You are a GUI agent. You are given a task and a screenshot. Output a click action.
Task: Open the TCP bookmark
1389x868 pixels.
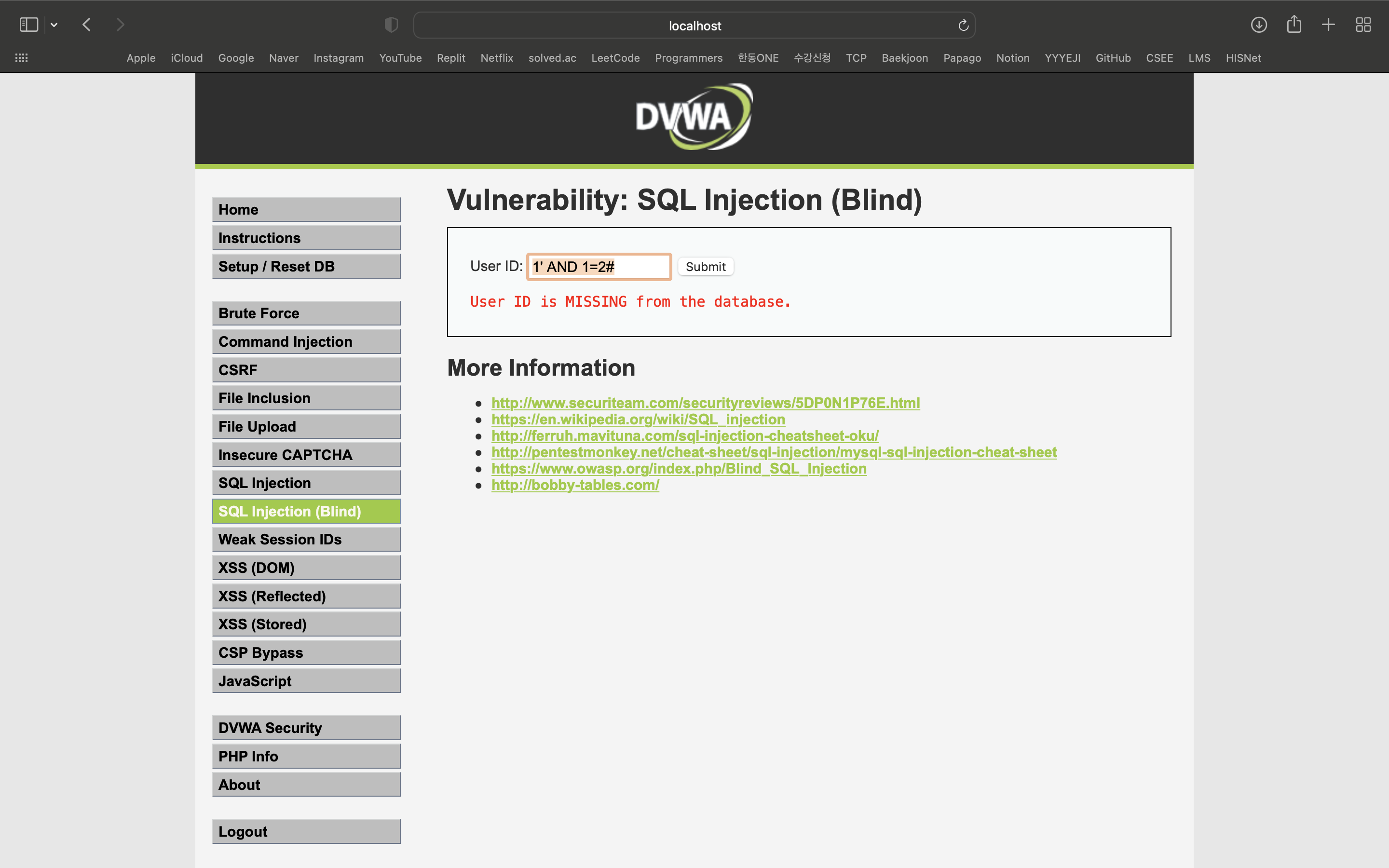point(856,58)
